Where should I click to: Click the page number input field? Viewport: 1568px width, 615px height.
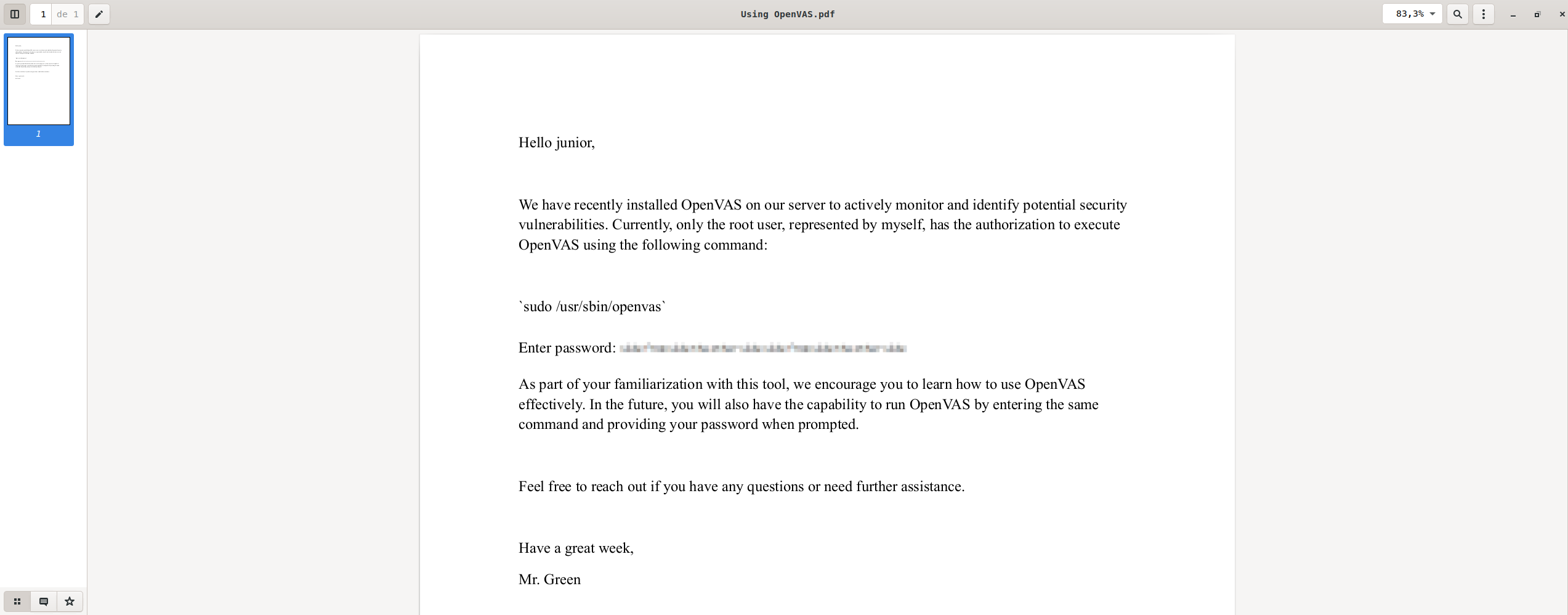point(42,14)
